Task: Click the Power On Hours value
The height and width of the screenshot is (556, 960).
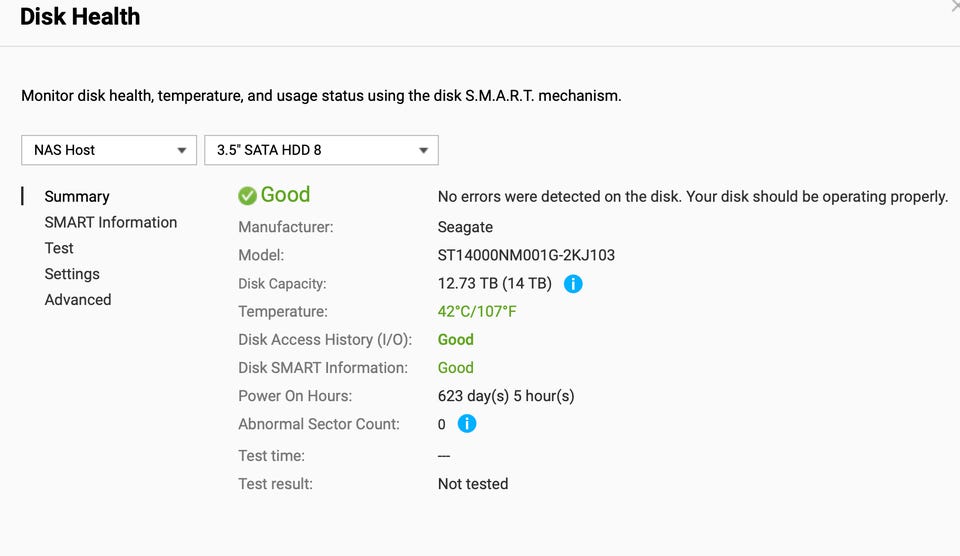Action: click(x=506, y=396)
